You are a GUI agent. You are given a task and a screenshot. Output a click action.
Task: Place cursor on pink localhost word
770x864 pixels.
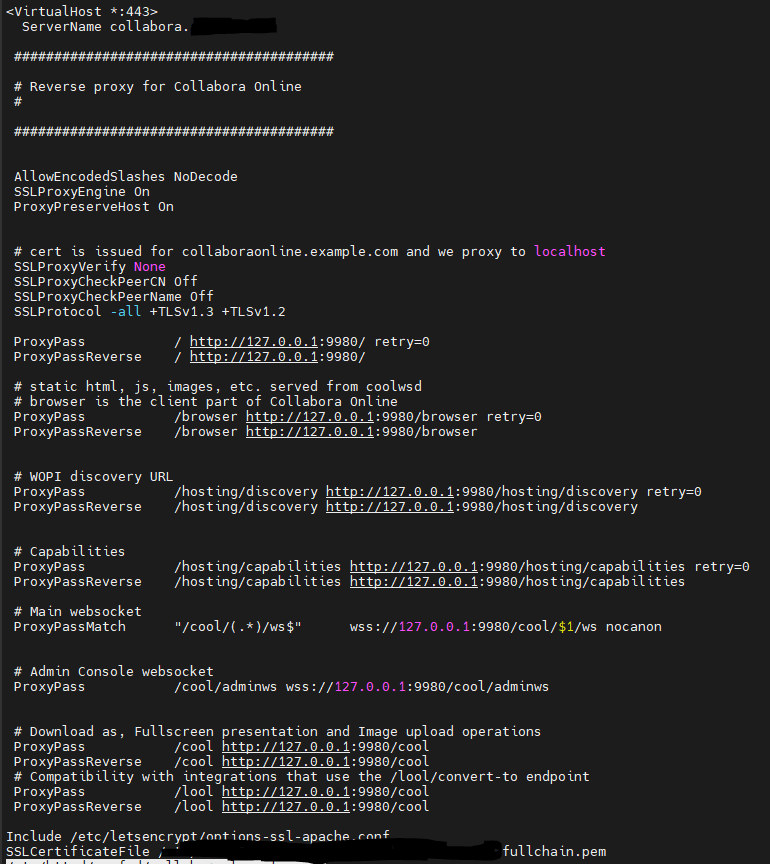pyautogui.click(x=570, y=252)
